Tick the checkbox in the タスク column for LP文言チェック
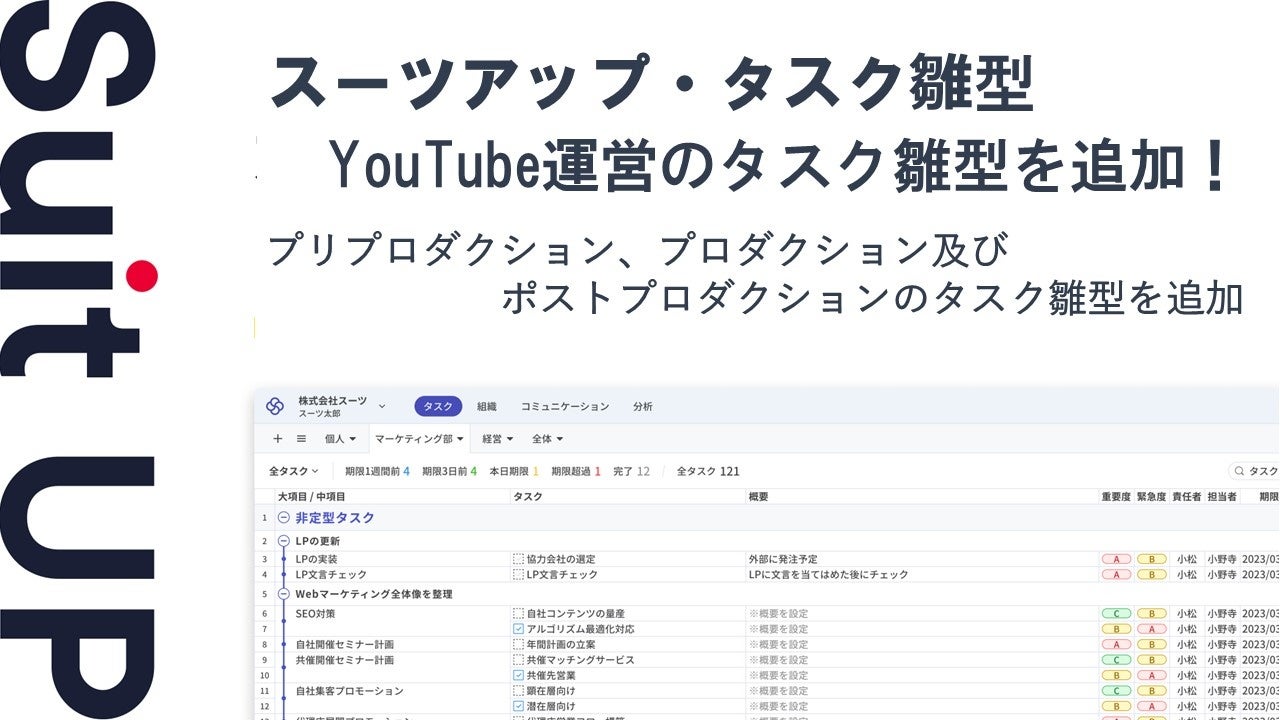Viewport: 1280px width, 720px height. point(518,575)
